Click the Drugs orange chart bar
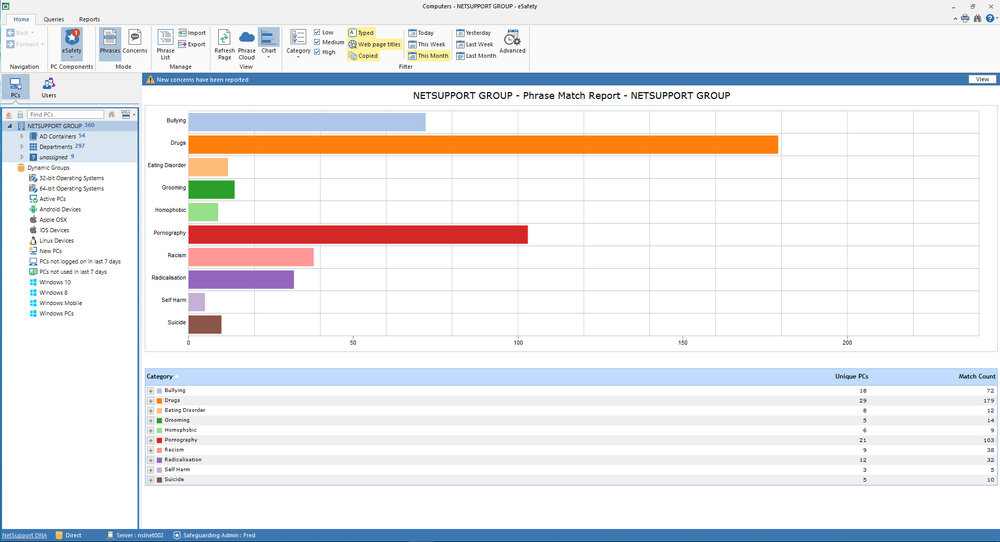This screenshot has width=1000, height=542. (x=483, y=144)
